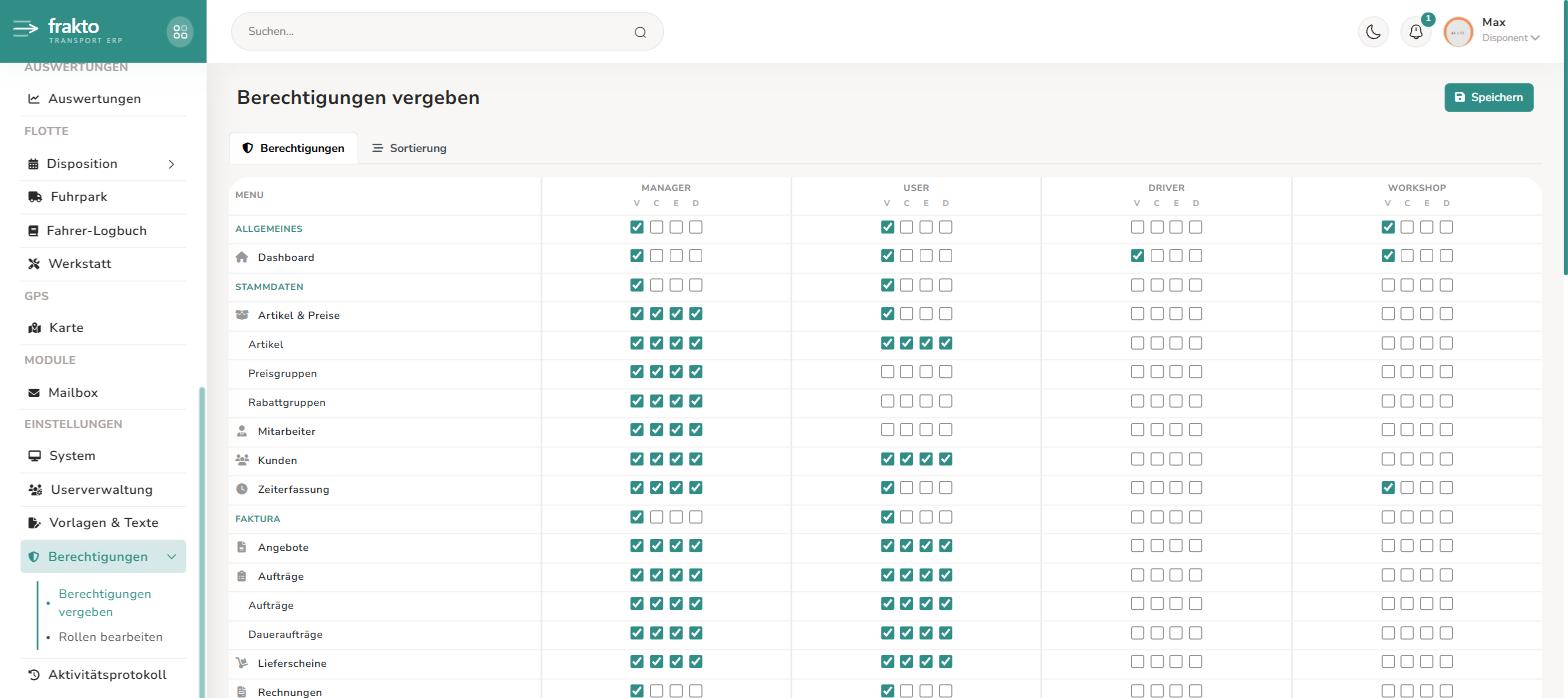Click the frakto logo in the header
Screen dimensions: 1568x698
click(67, 31)
